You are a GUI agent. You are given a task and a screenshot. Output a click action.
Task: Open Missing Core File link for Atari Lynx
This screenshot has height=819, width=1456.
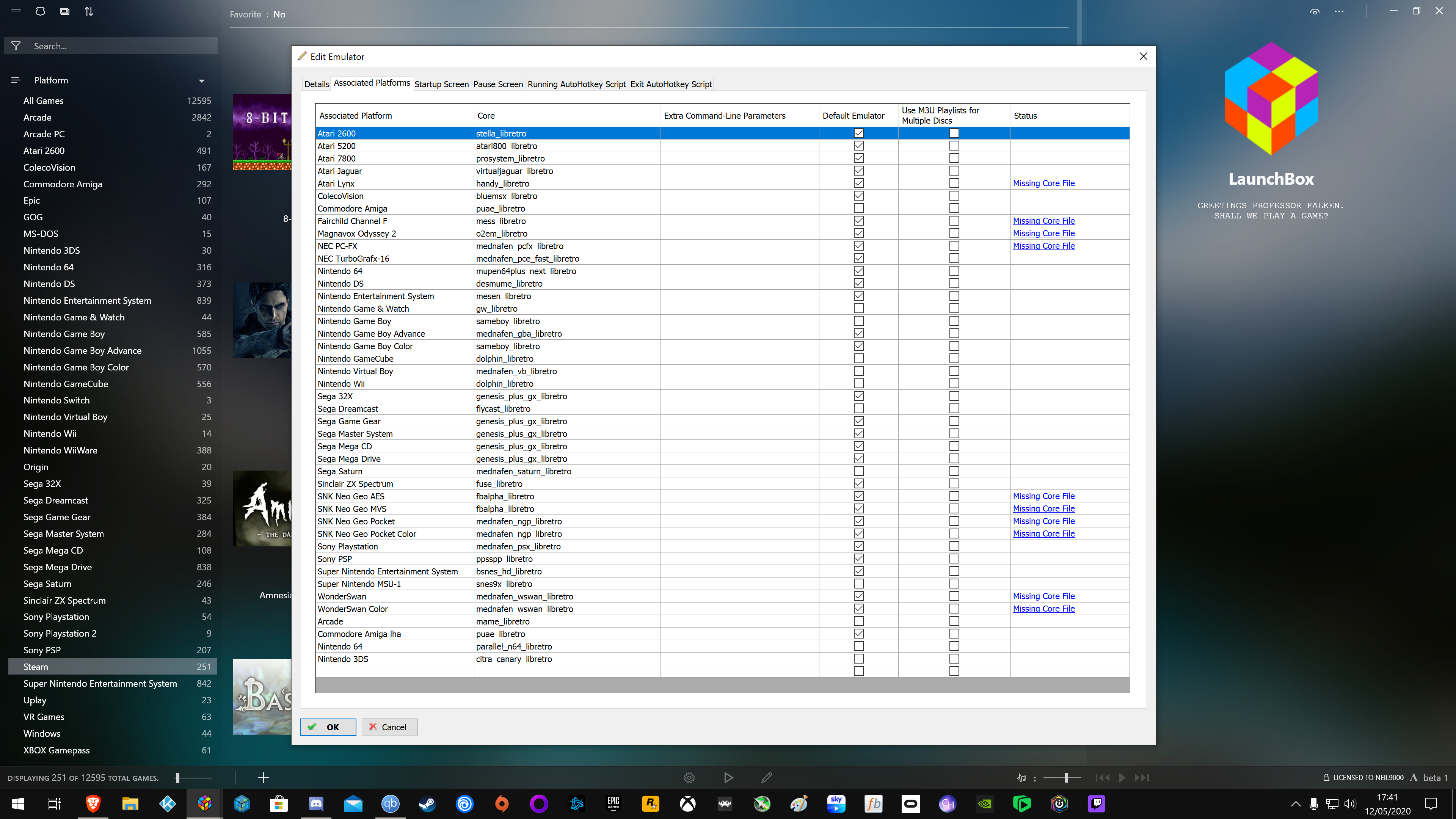click(x=1043, y=184)
